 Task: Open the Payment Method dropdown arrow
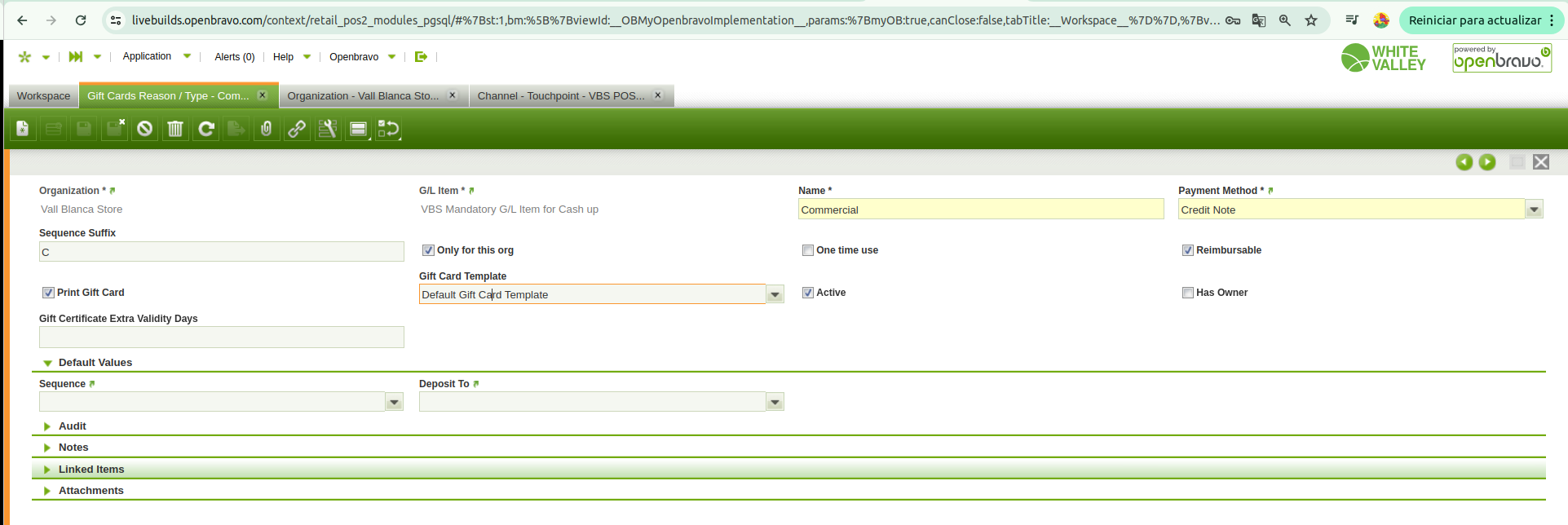[1534, 210]
